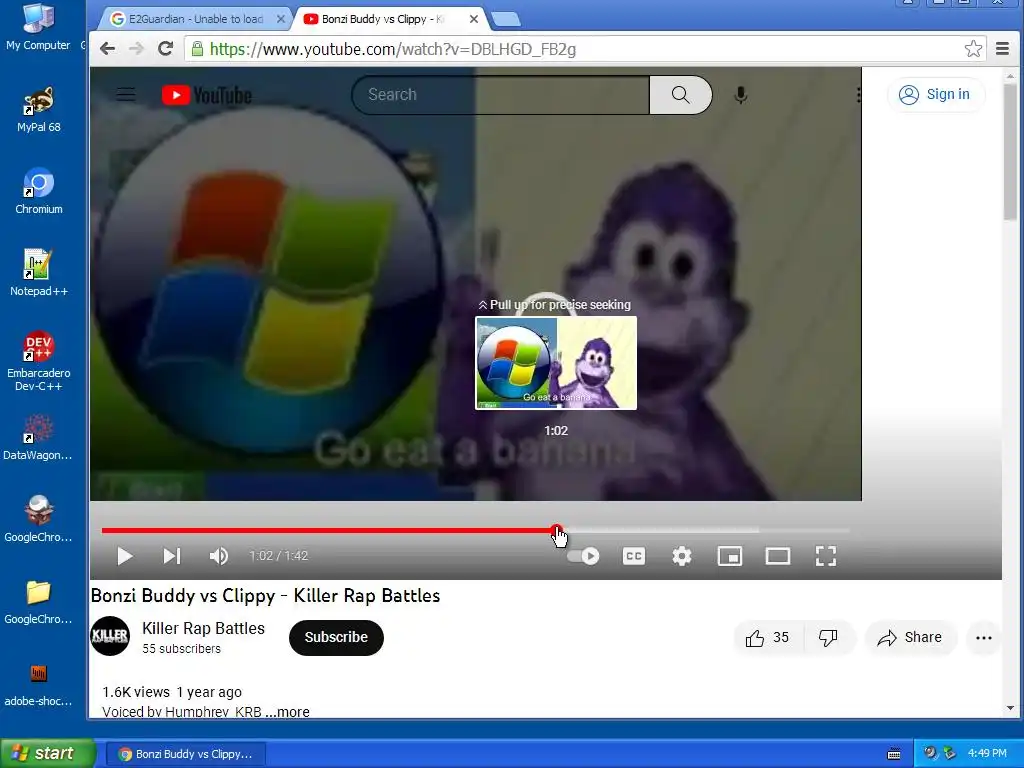
Task: Skip to next video
Action: [x=172, y=556]
